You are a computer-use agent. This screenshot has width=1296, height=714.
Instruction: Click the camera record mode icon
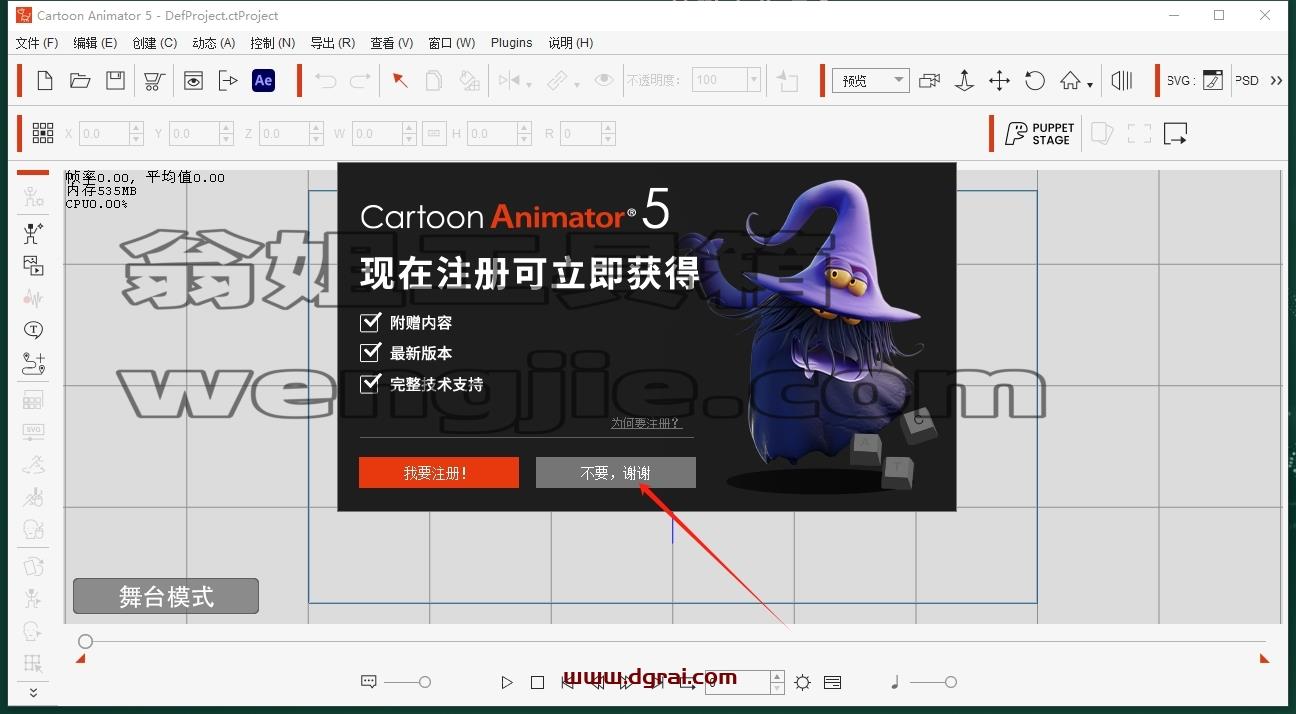click(930, 81)
